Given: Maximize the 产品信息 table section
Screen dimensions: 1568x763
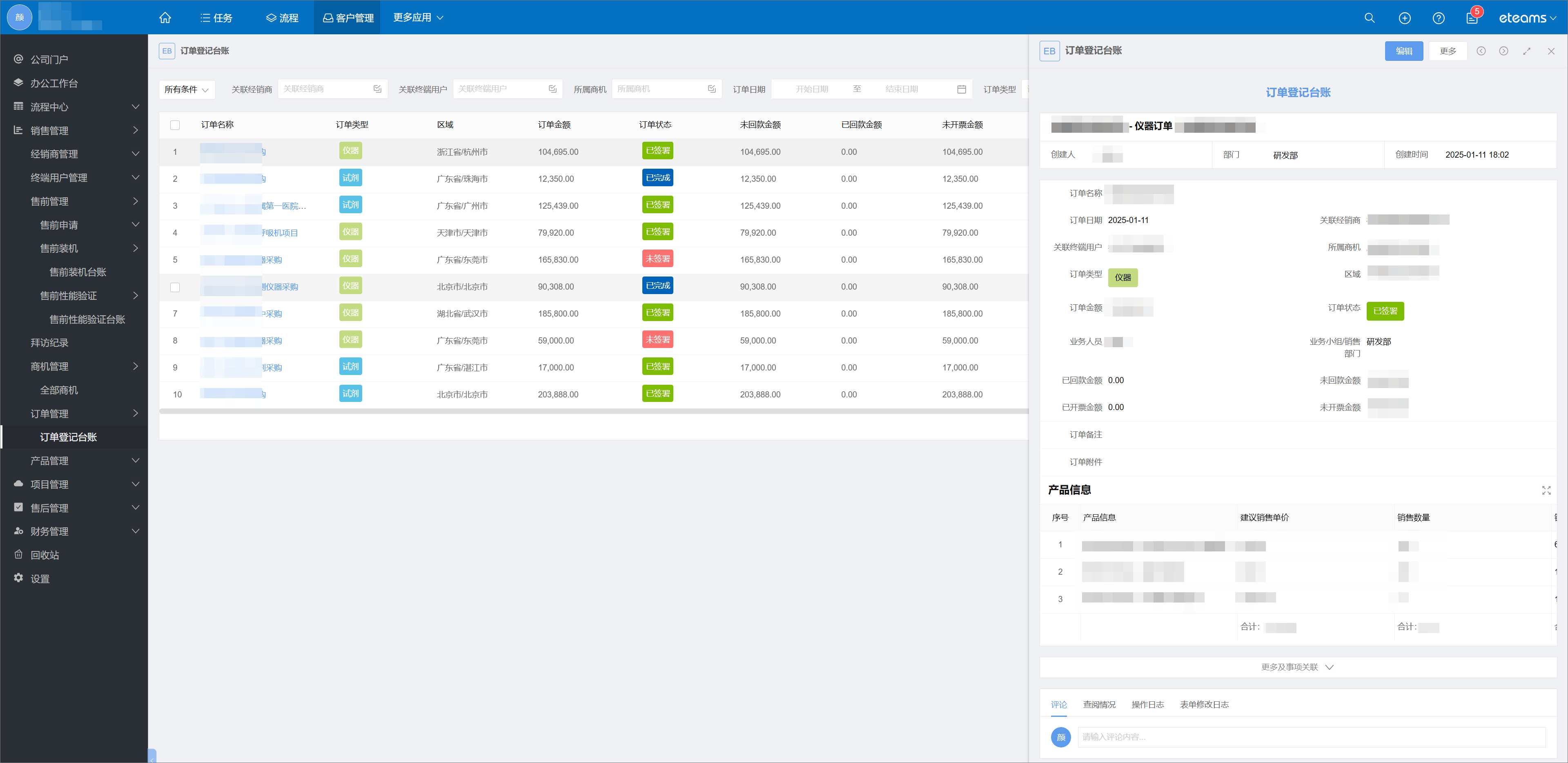Looking at the screenshot, I should click(x=1546, y=490).
